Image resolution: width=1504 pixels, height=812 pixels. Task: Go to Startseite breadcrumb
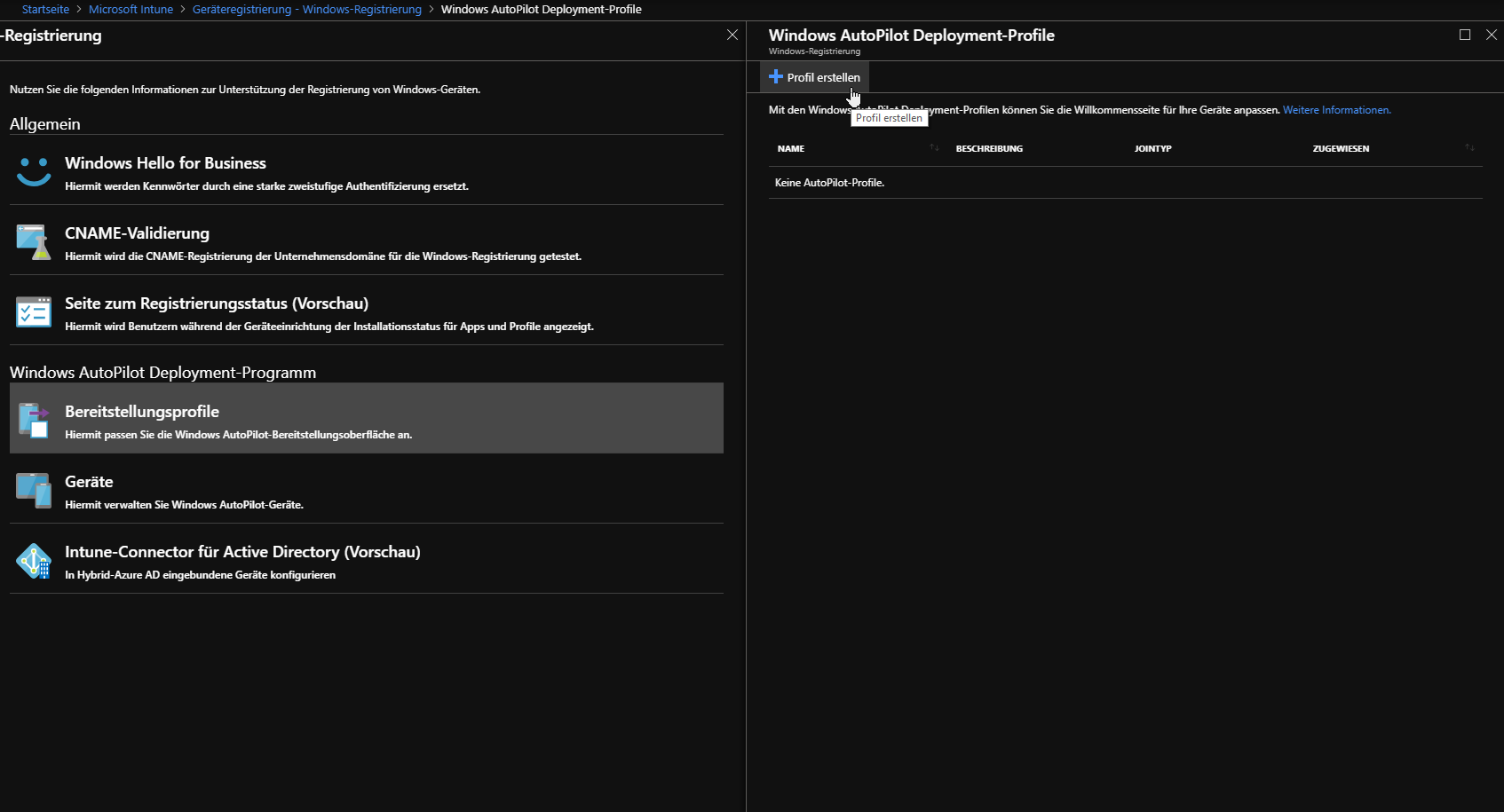coord(45,10)
